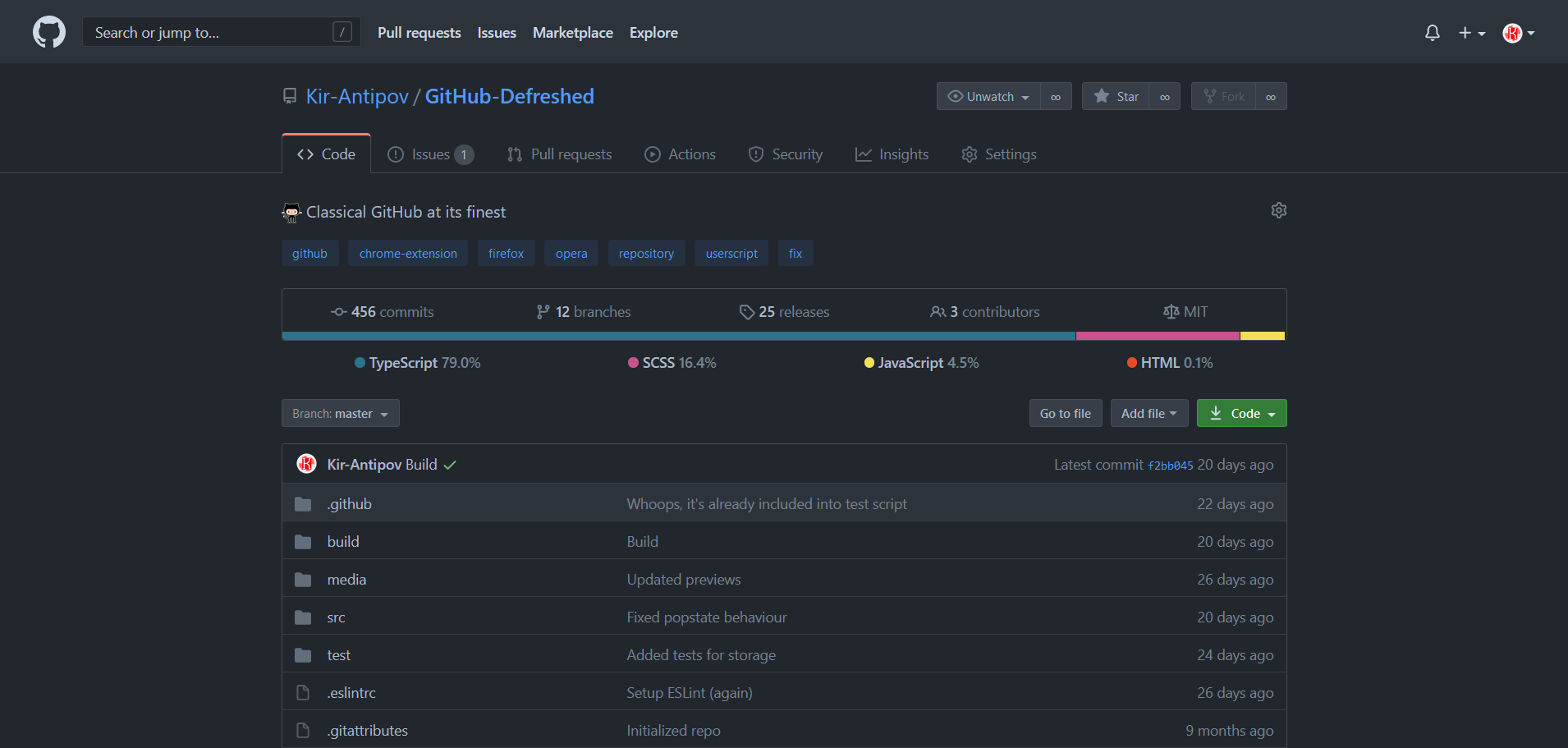Open the Branch: master dropdown

pos(341,413)
